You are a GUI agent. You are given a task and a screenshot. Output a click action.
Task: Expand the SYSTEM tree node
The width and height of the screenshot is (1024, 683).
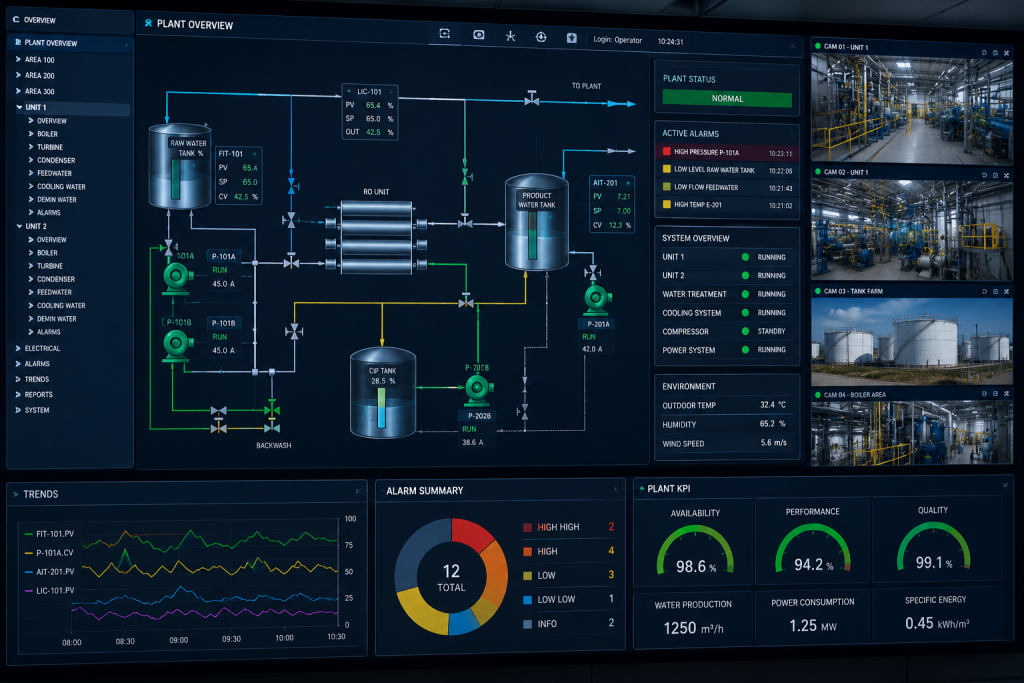[18, 410]
